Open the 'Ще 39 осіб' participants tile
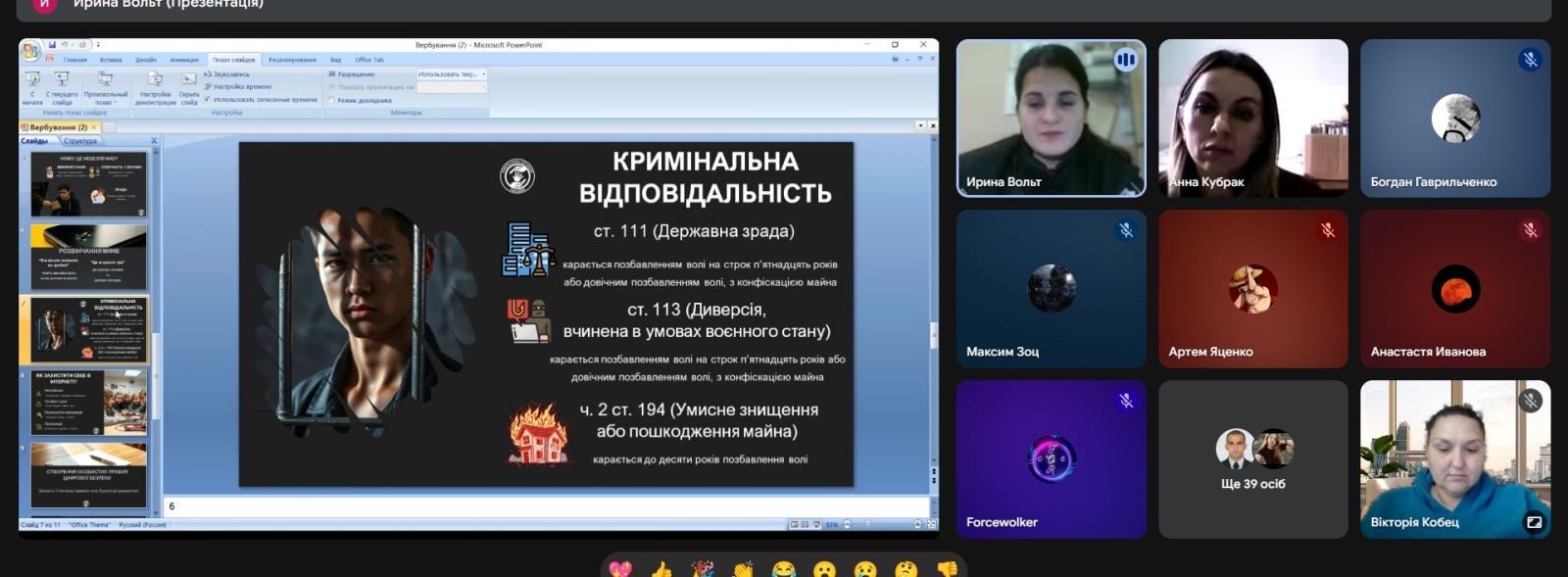 [x=1252, y=459]
